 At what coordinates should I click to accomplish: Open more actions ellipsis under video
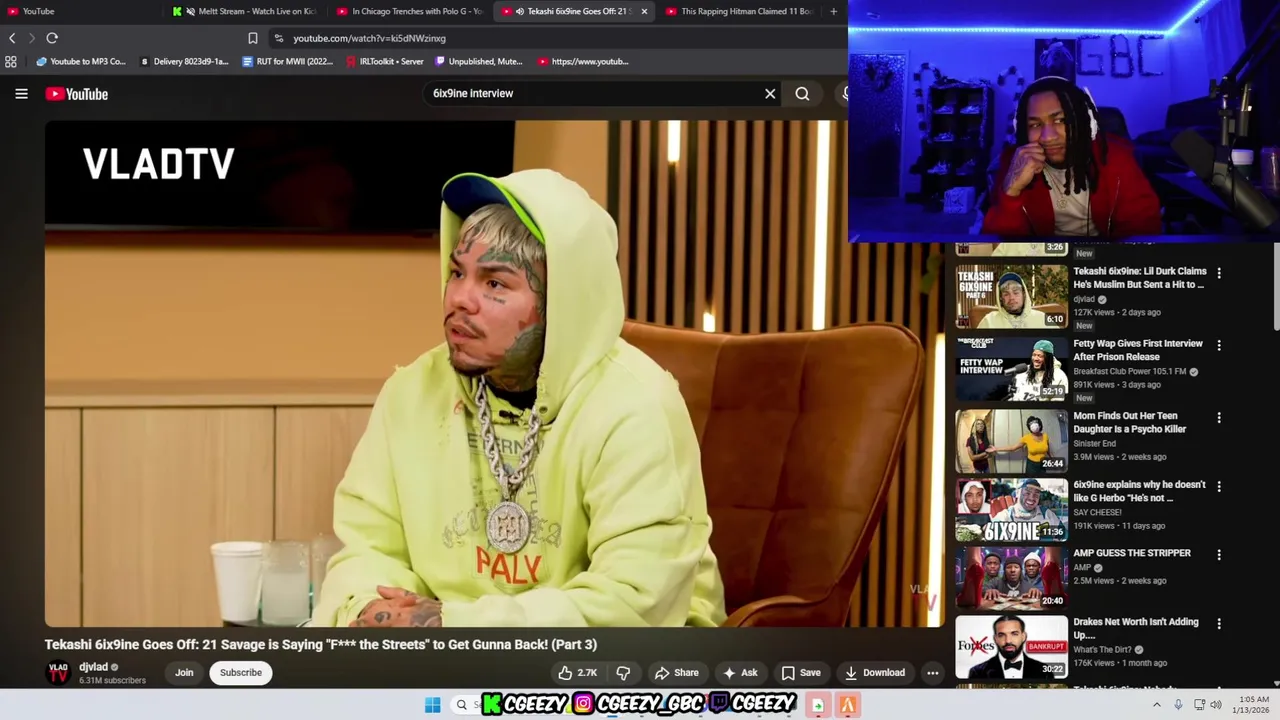[x=932, y=673]
